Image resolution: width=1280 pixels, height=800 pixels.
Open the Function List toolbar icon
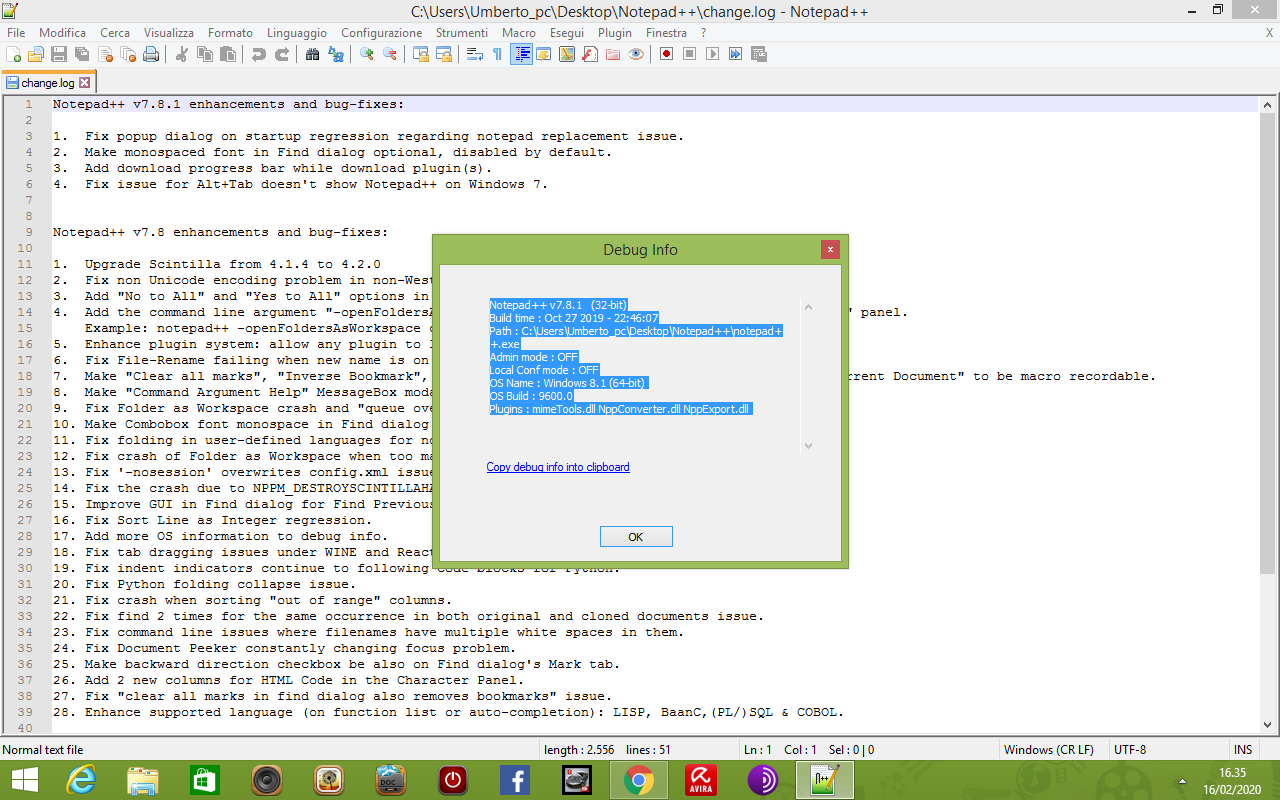pos(589,54)
